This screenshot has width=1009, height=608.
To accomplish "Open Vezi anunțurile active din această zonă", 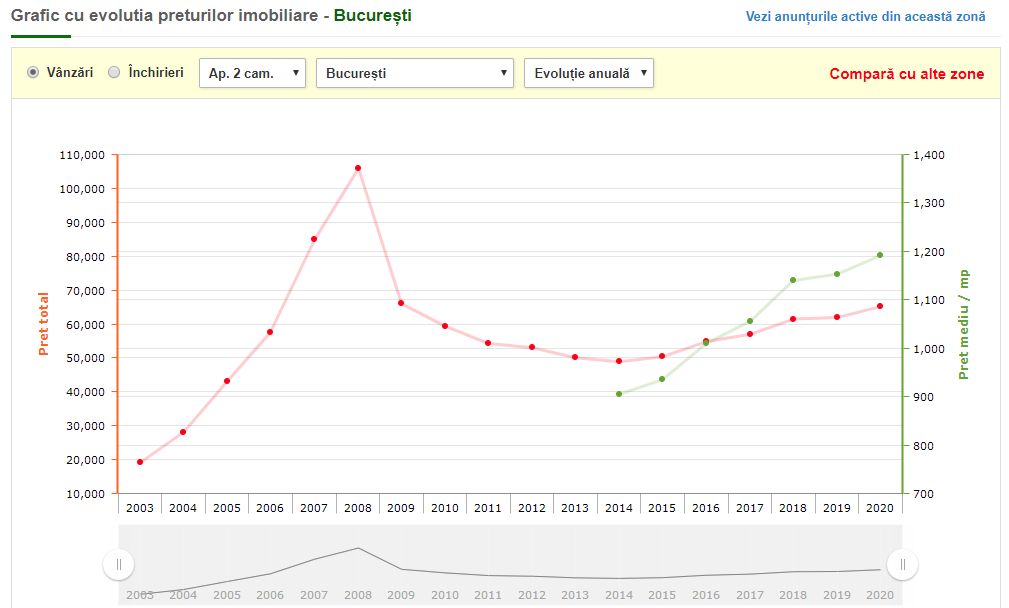I will (865, 16).
